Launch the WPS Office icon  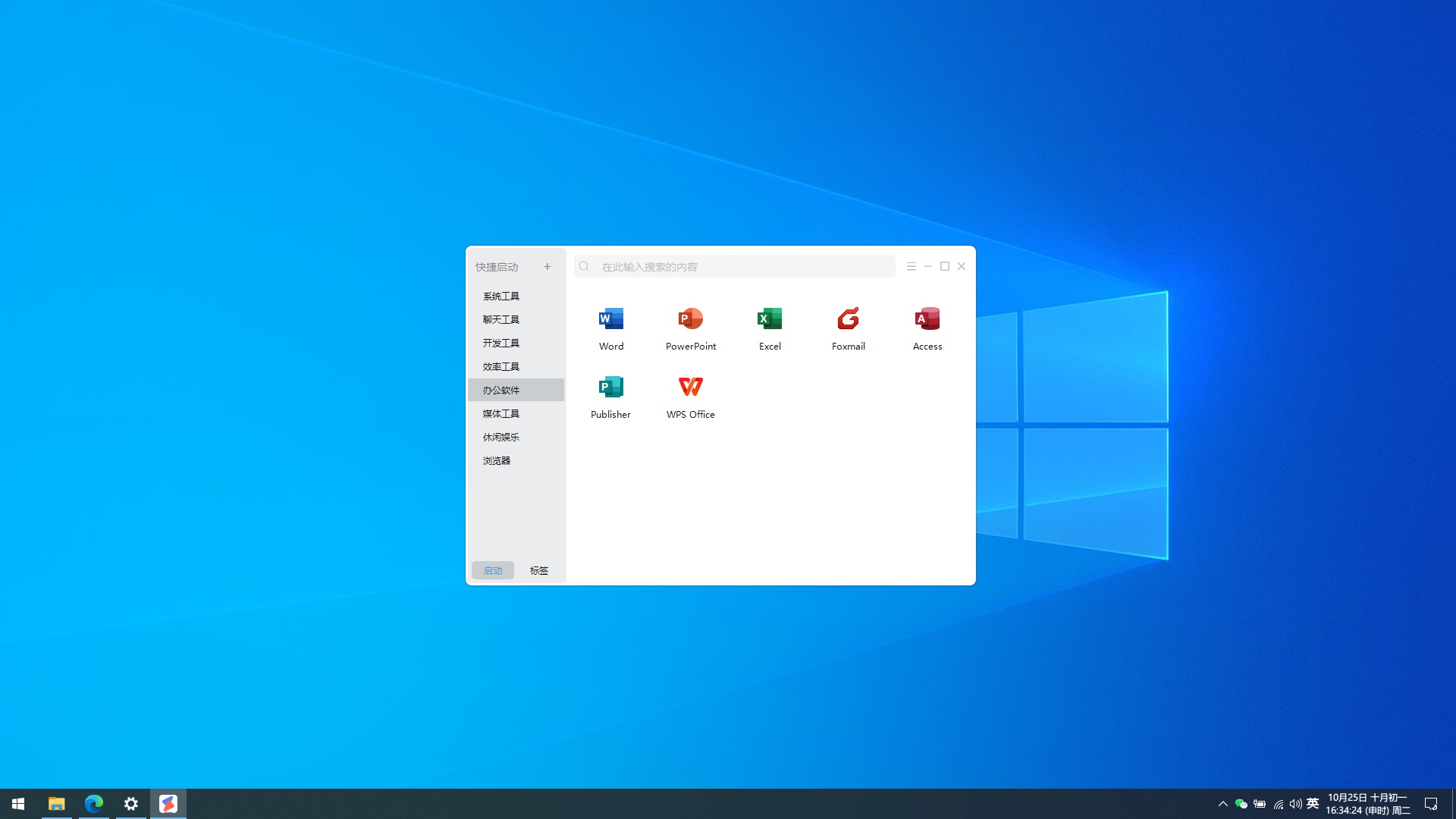(x=690, y=388)
